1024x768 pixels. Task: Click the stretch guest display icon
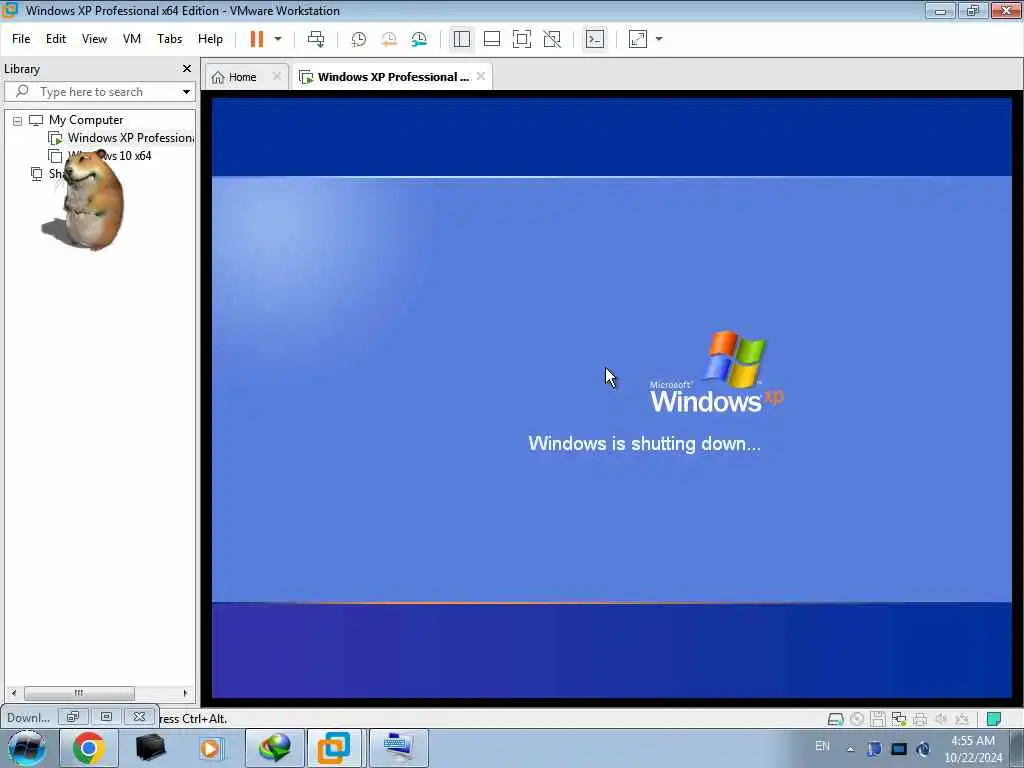637,39
